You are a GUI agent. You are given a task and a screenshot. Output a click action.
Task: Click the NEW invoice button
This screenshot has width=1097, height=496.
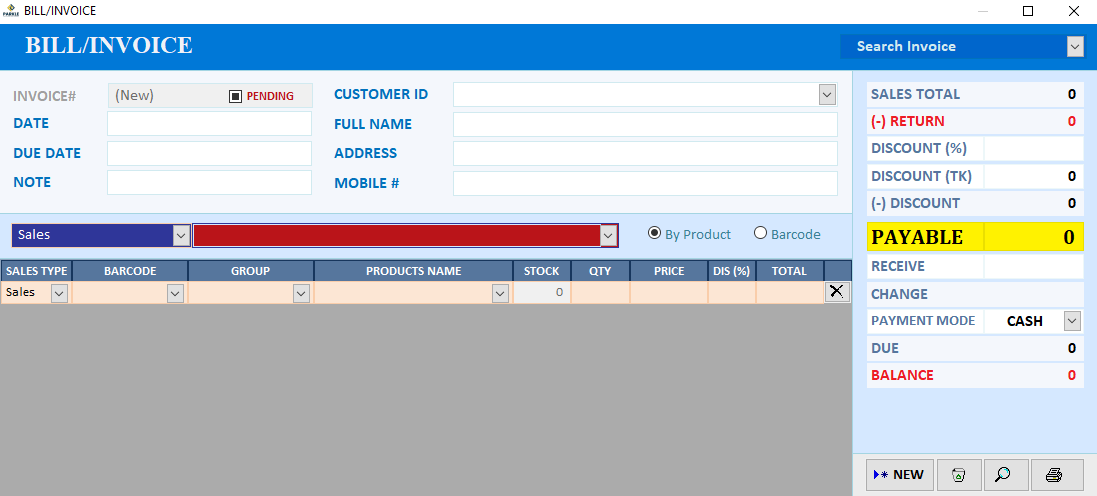[900, 475]
